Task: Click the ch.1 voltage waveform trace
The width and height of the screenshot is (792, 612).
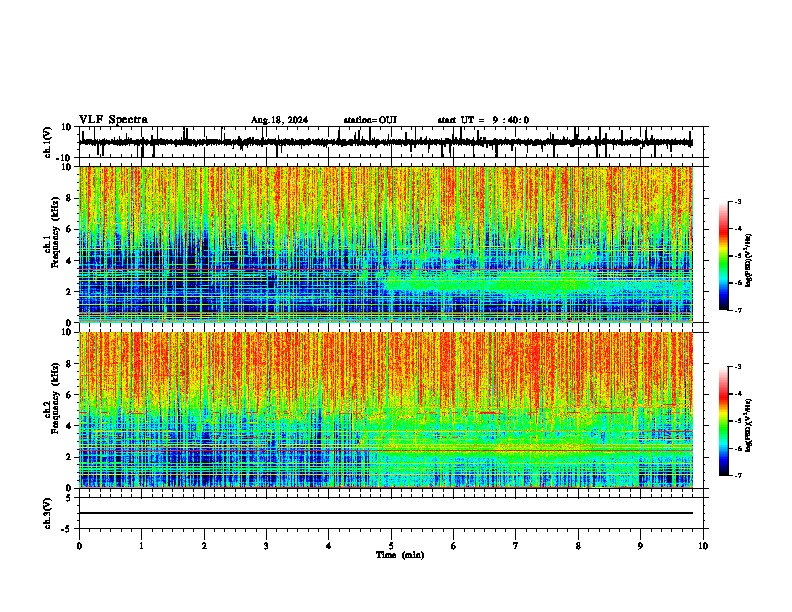Action: pos(385,142)
